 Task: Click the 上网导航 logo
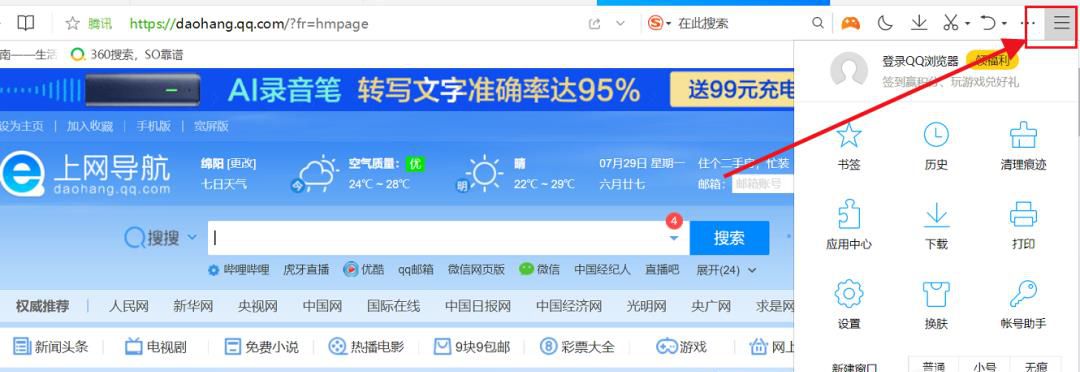point(85,174)
